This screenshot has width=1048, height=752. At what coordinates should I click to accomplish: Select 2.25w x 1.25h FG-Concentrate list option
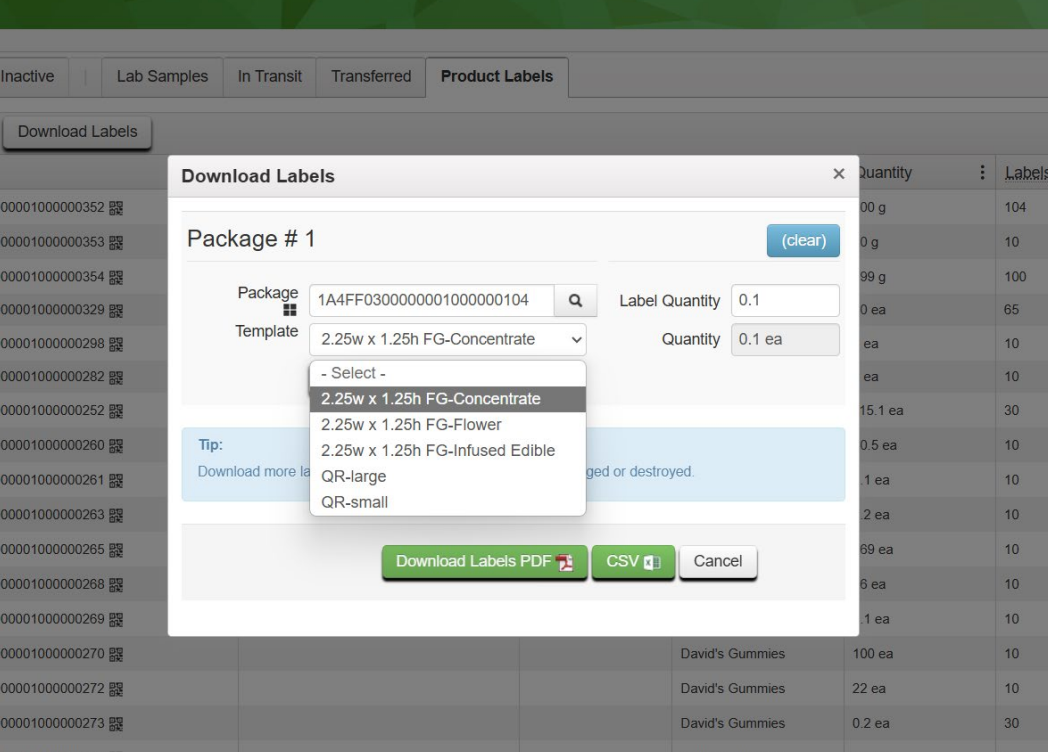[x=448, y=399]
